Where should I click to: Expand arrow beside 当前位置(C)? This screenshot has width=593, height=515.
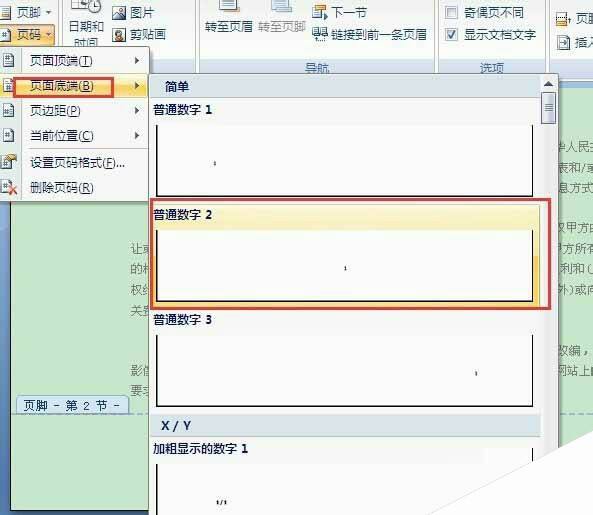(137, 135)
